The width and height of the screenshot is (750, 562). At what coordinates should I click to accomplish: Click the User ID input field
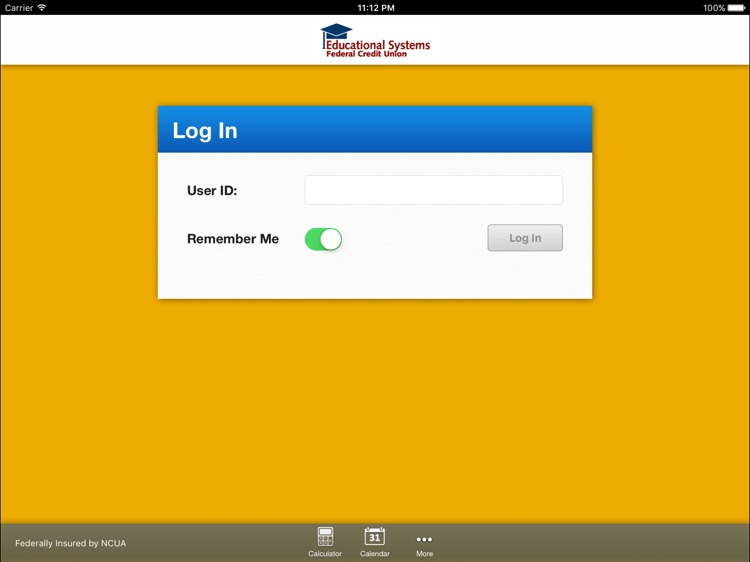433,190
